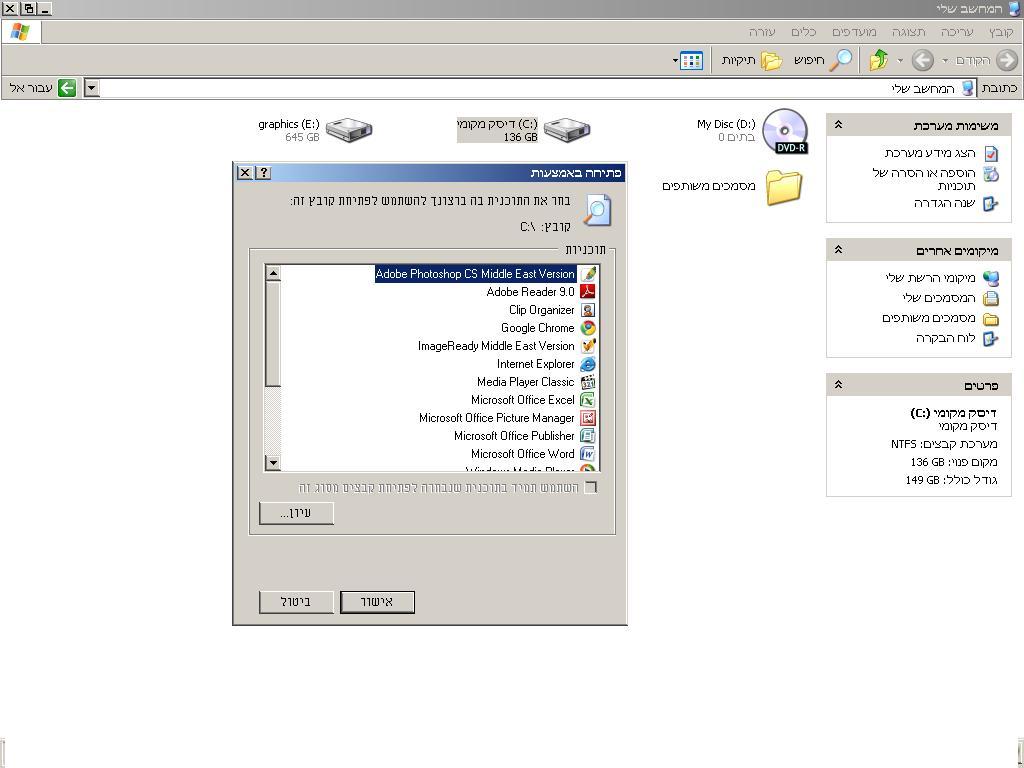The image size is (1024, 768).
Task: Select the Microsoft Office Excel icon
Action: click(x=588, y=400)
